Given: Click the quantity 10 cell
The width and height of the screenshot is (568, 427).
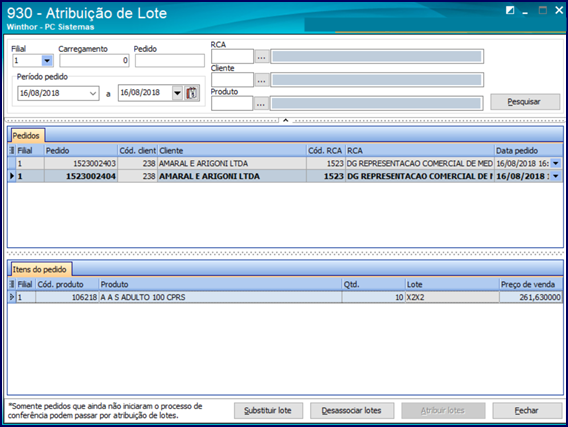Looking at the screenshot, I should [x=373, y=297].
